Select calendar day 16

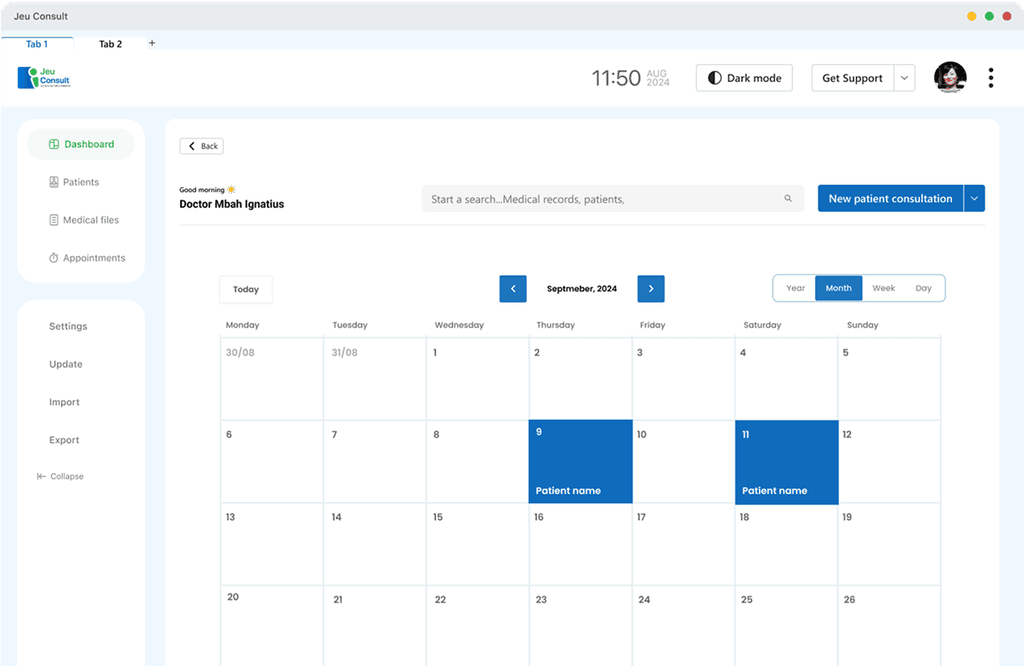click(581, 545)
